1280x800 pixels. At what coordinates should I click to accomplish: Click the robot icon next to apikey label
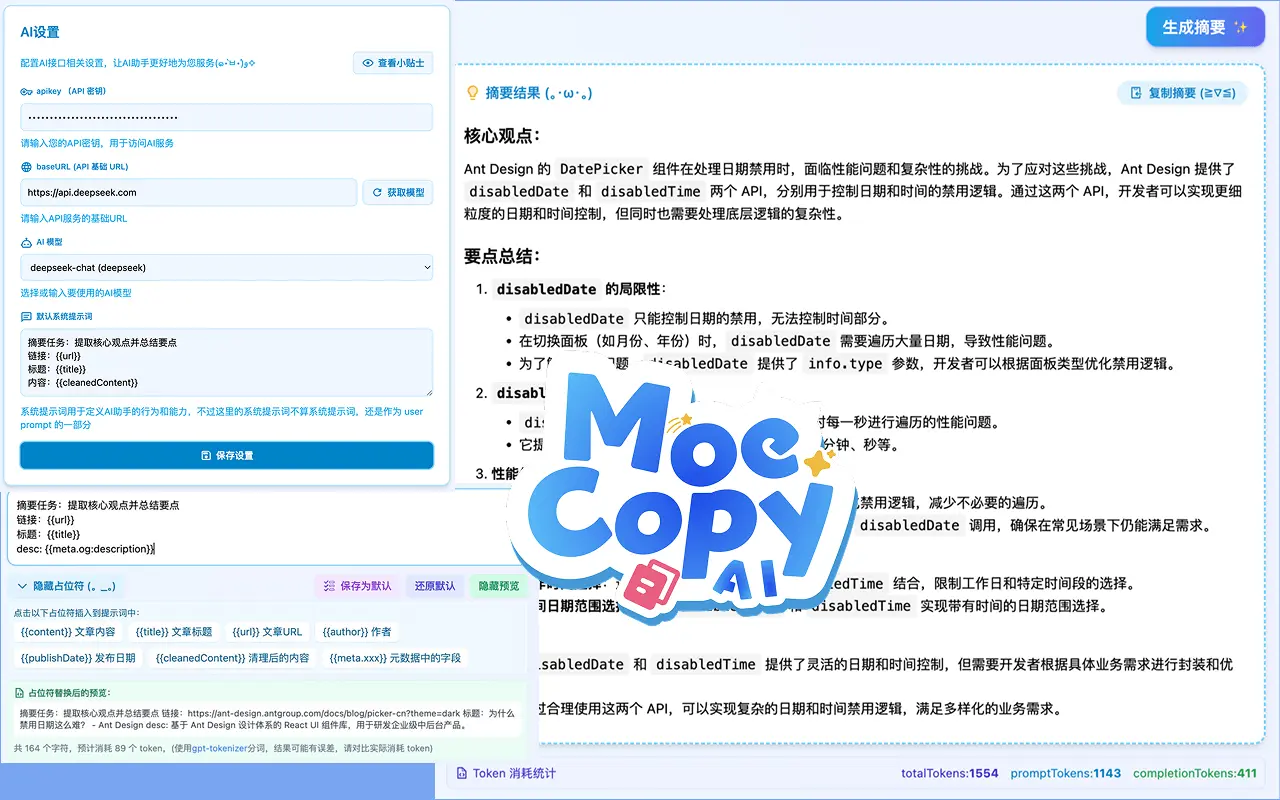point(28,91)
